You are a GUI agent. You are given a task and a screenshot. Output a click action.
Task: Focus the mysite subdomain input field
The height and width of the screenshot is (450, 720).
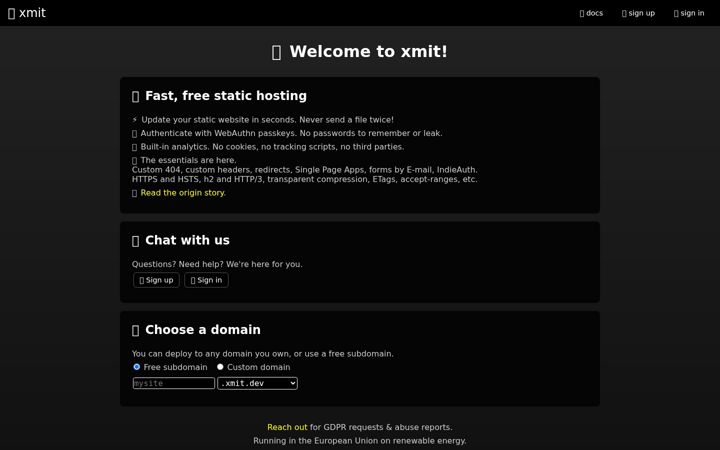(x=174, y=383)
